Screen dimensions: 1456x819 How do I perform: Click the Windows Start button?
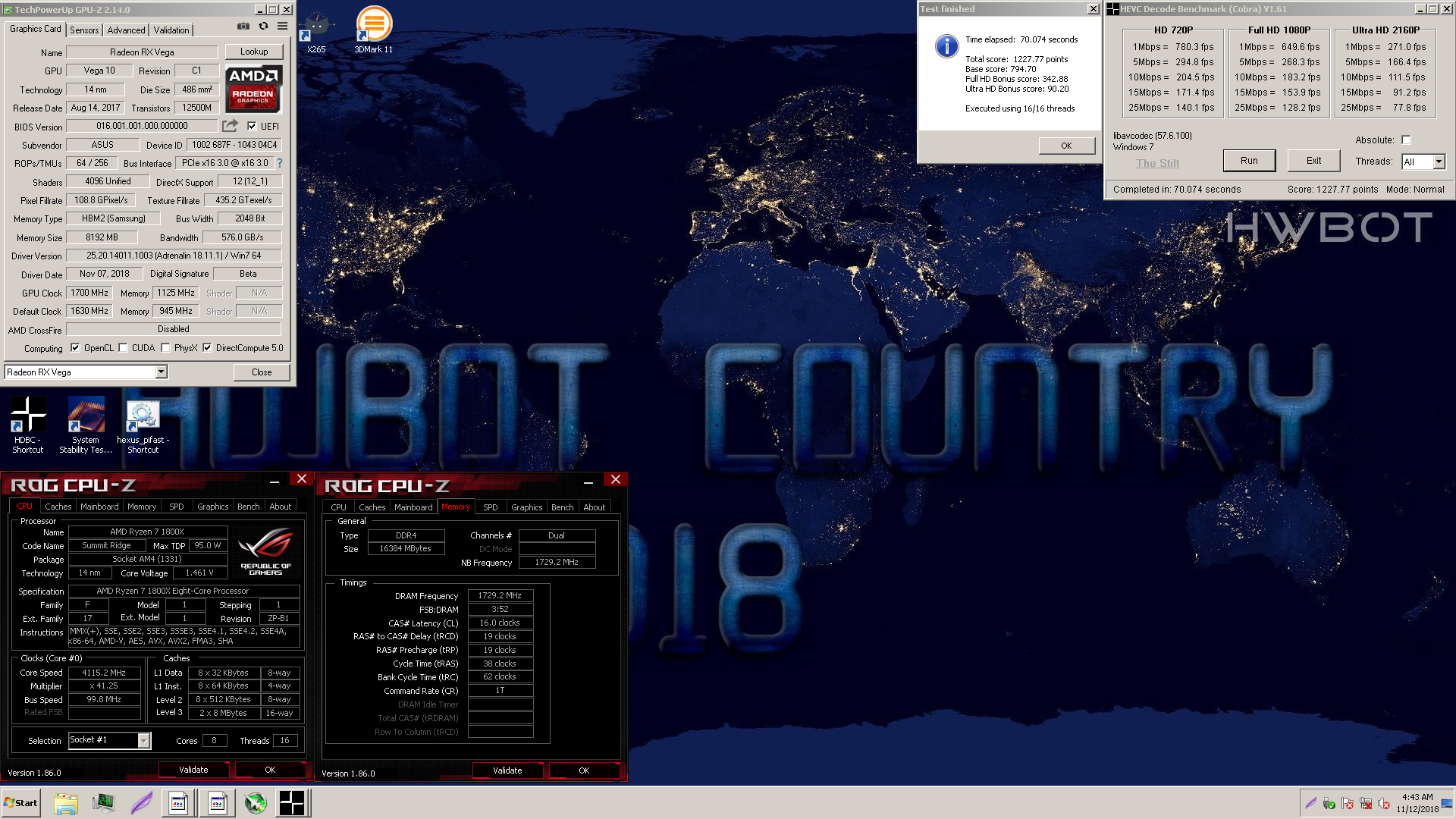point(21,803)
